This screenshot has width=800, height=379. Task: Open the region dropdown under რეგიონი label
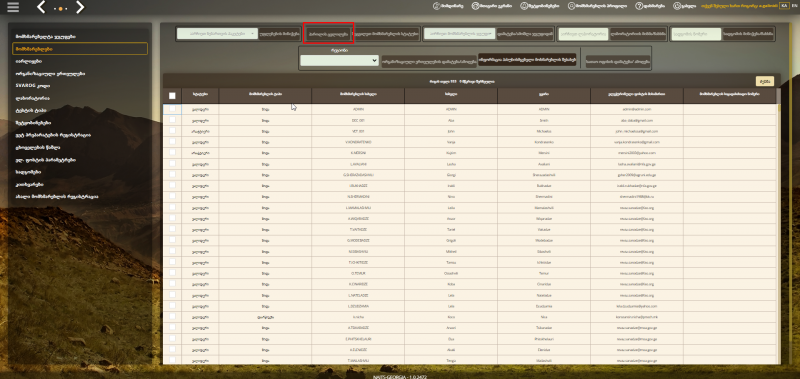(x=339, y=61)
